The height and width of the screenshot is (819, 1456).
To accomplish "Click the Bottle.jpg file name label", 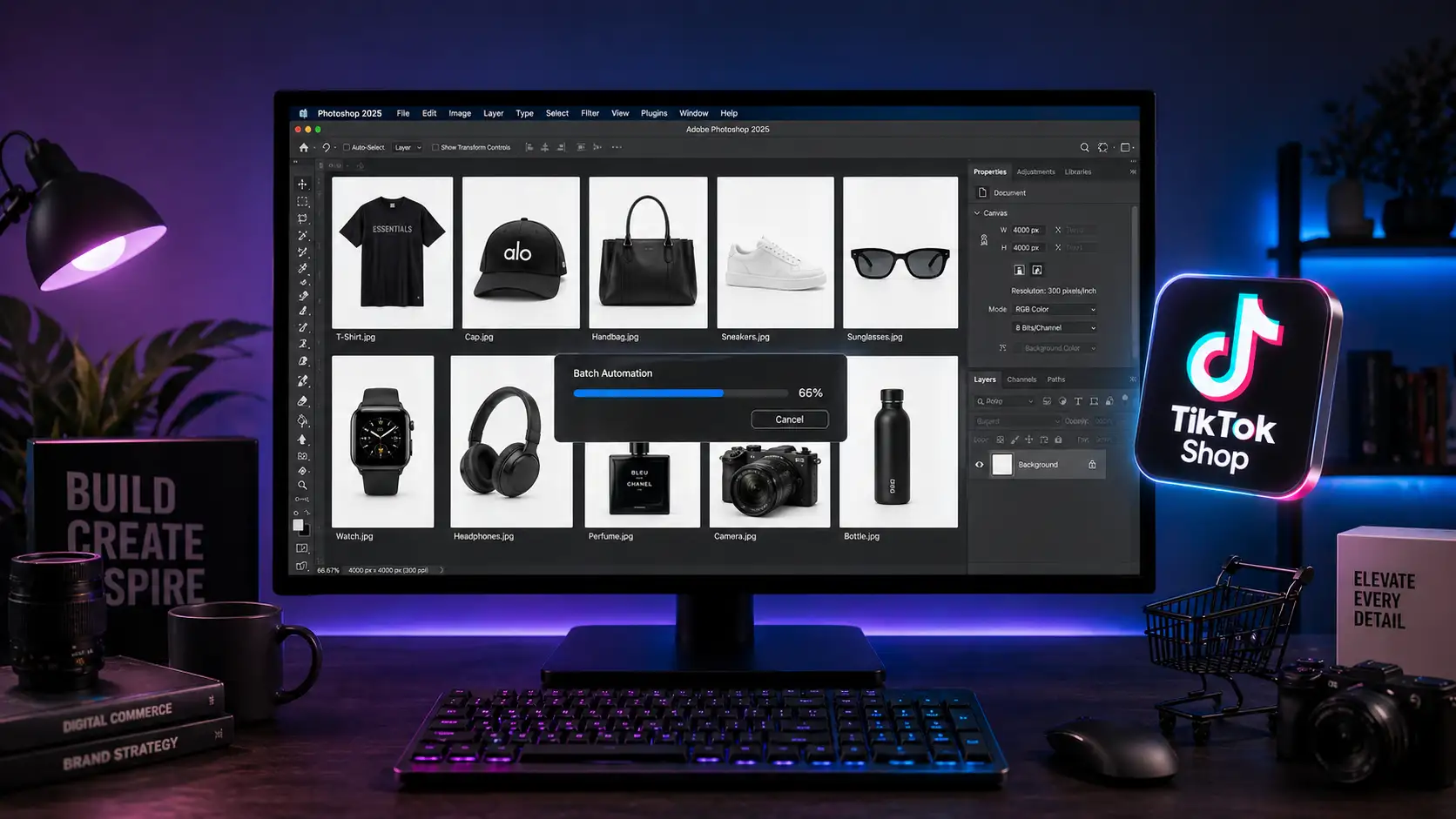I will pos(861,536).
